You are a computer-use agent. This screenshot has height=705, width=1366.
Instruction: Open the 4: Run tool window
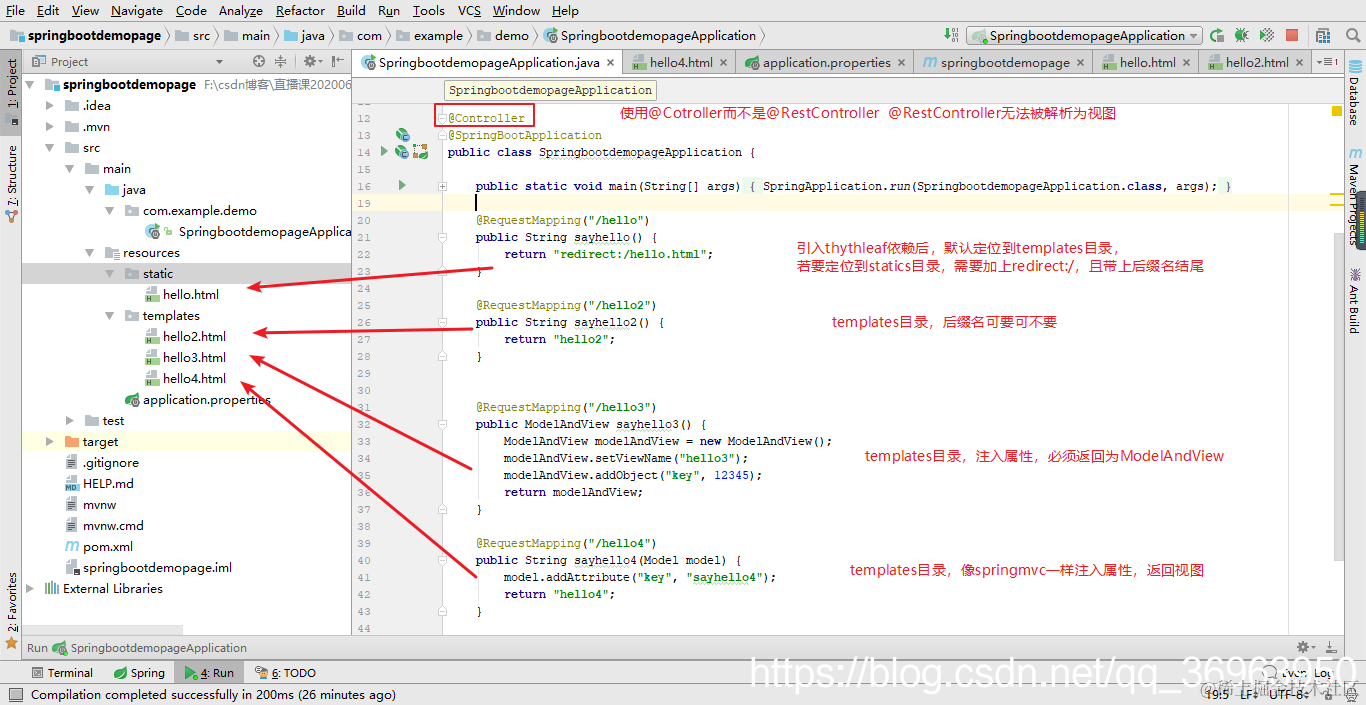(208, 673)
